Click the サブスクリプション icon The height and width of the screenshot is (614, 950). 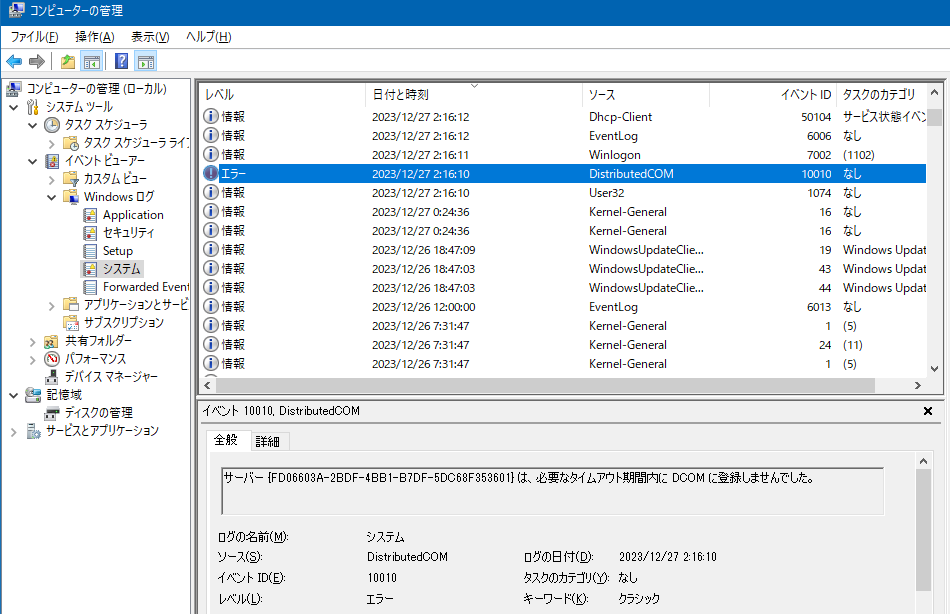71,322
